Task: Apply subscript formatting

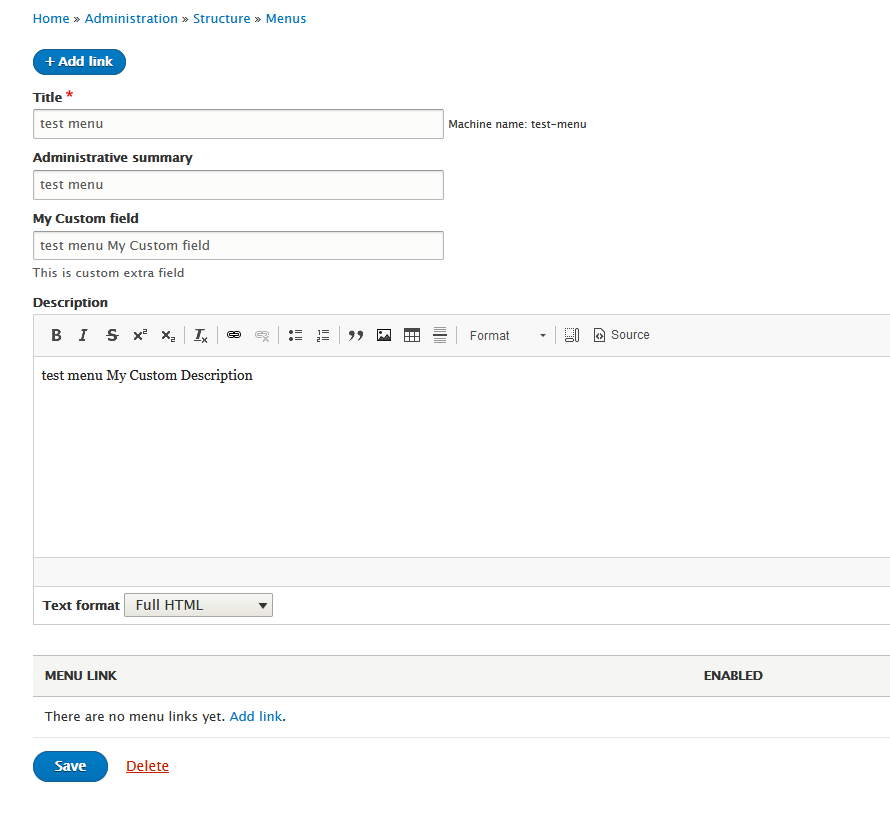Action: [x=168, y=336]
